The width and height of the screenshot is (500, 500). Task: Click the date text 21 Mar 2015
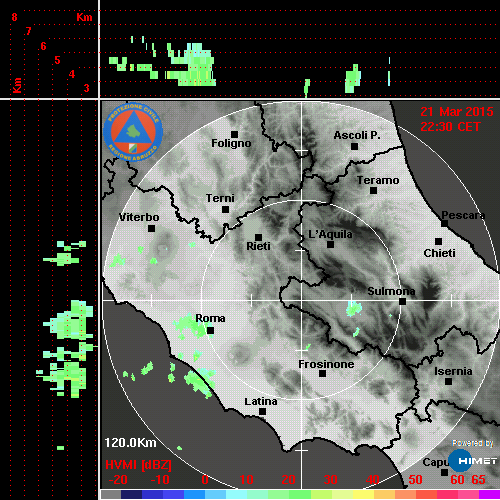[457, 112]
